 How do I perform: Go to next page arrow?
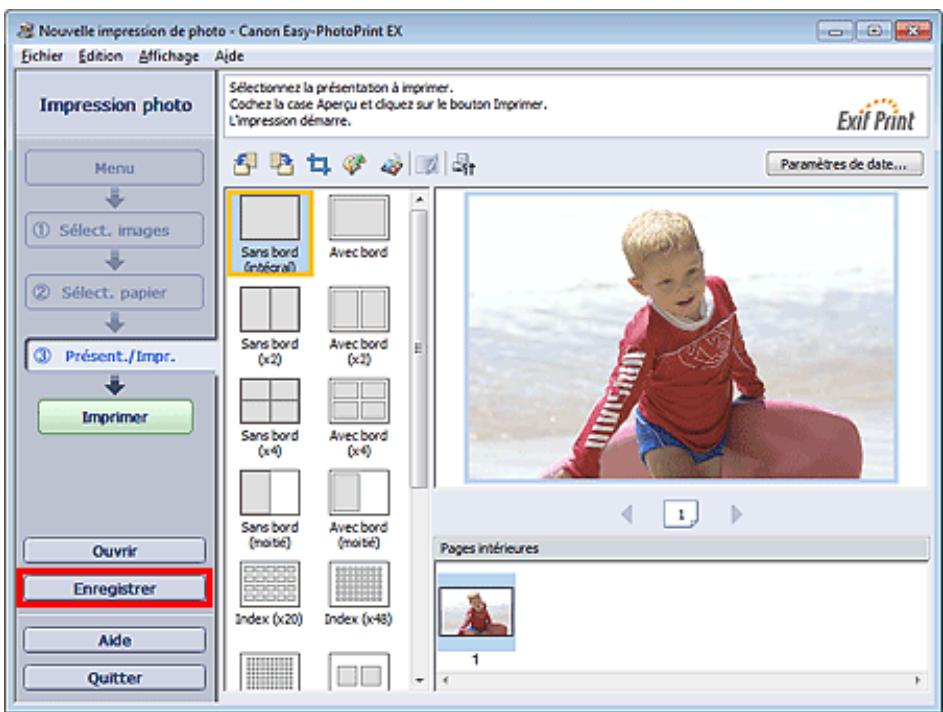coord(736,514)
